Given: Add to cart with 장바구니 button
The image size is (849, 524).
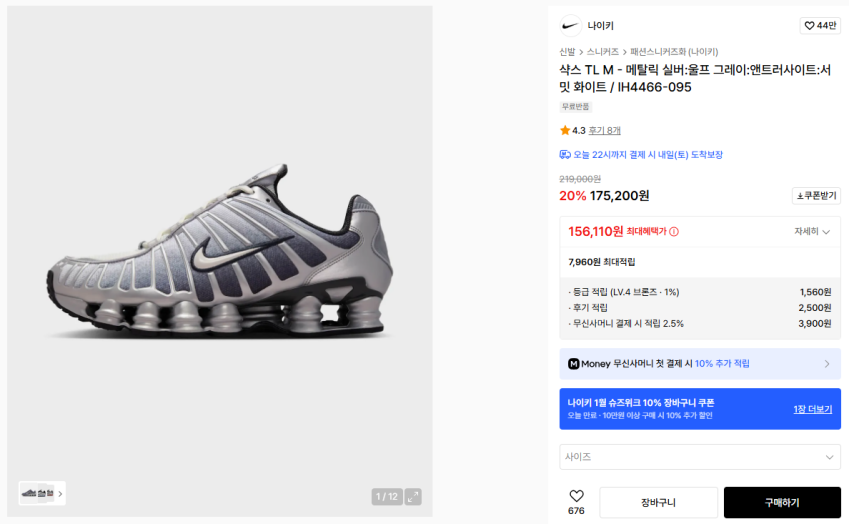Looking at the screenshot, I should point(658,502).
